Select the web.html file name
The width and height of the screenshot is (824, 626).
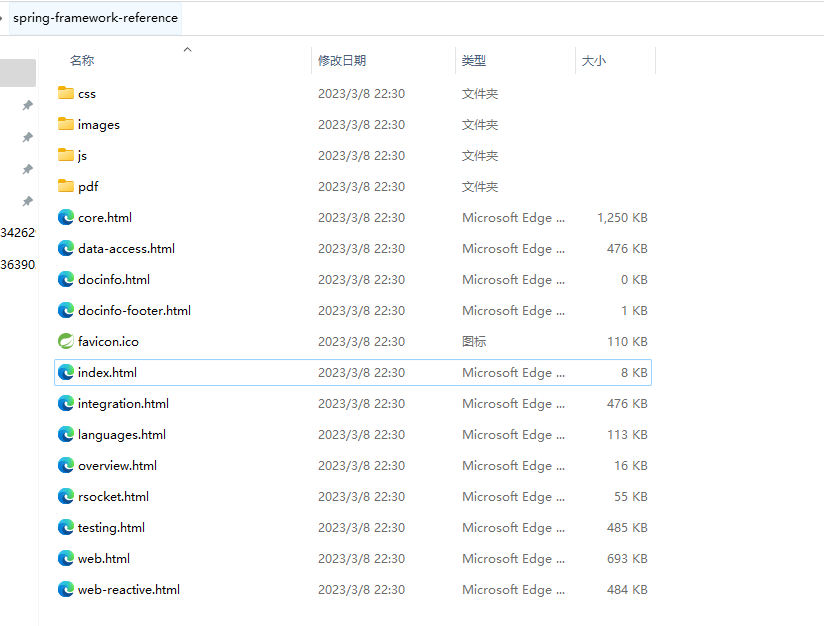(x=104, y=559)
